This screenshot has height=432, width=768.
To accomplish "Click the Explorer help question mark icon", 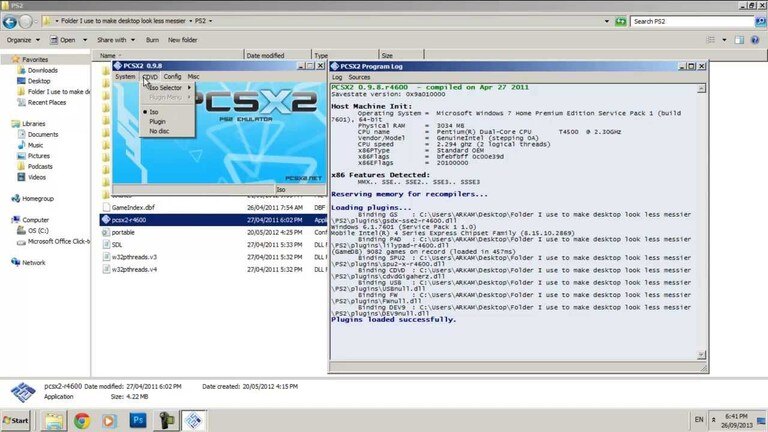I will click(x=756, y=40).
